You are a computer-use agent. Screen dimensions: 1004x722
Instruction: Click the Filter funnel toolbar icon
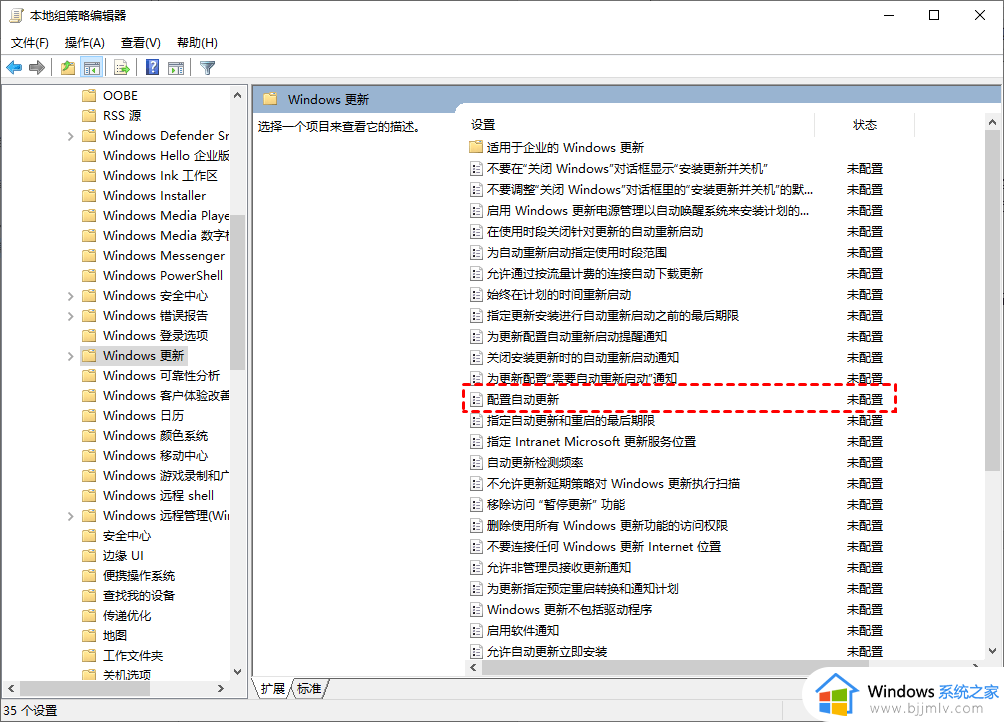(207, 67)
